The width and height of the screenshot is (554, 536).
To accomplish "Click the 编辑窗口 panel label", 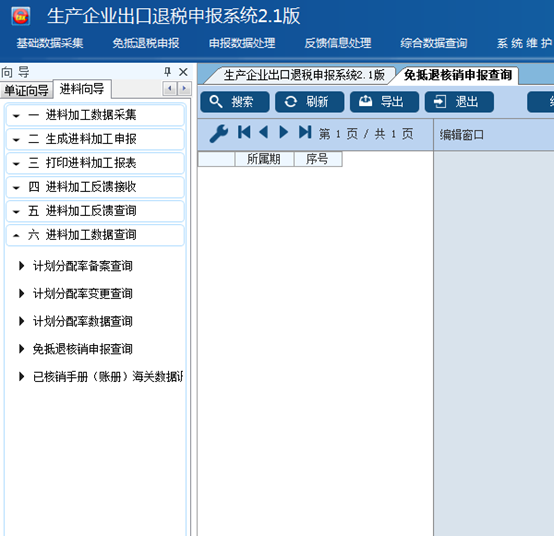I will [x=461, y=135].
